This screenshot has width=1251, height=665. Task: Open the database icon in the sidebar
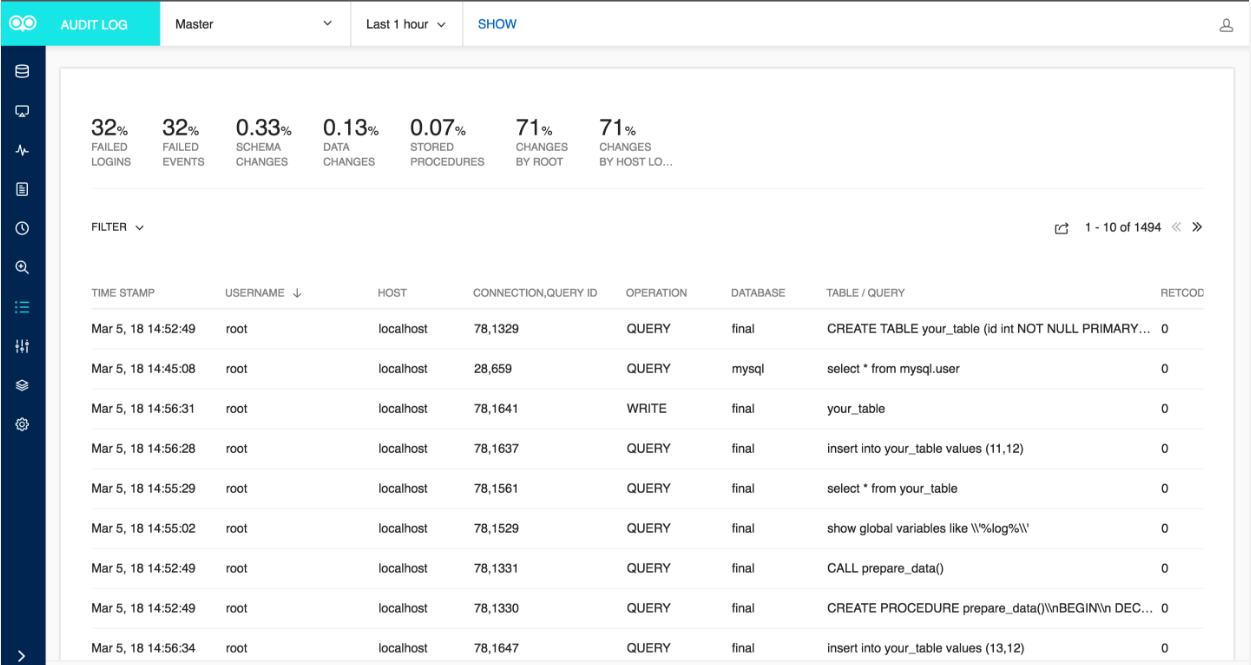coord(22,72)
